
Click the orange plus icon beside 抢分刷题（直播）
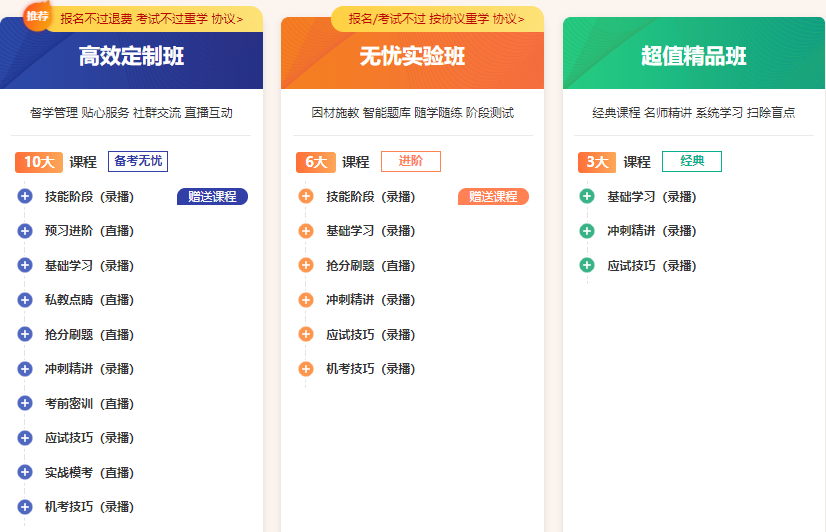tap(306, 266)
